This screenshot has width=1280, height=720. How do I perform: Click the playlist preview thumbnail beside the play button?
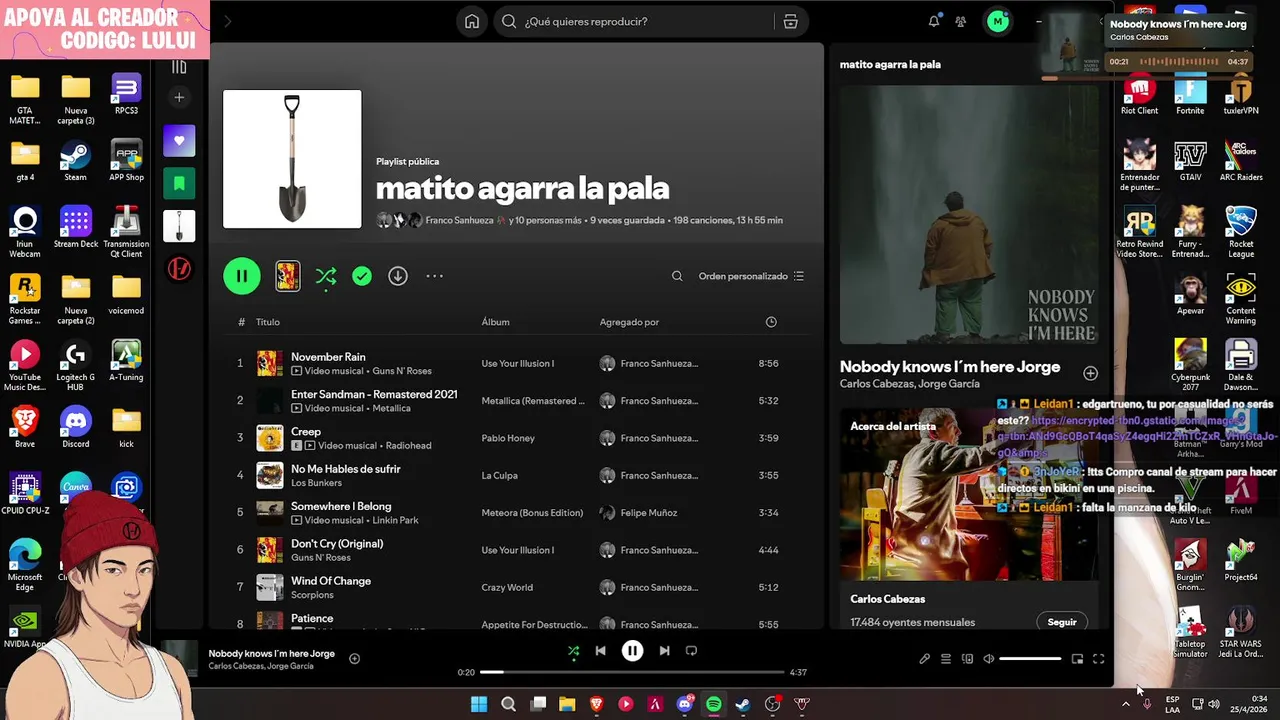(288, 276)
